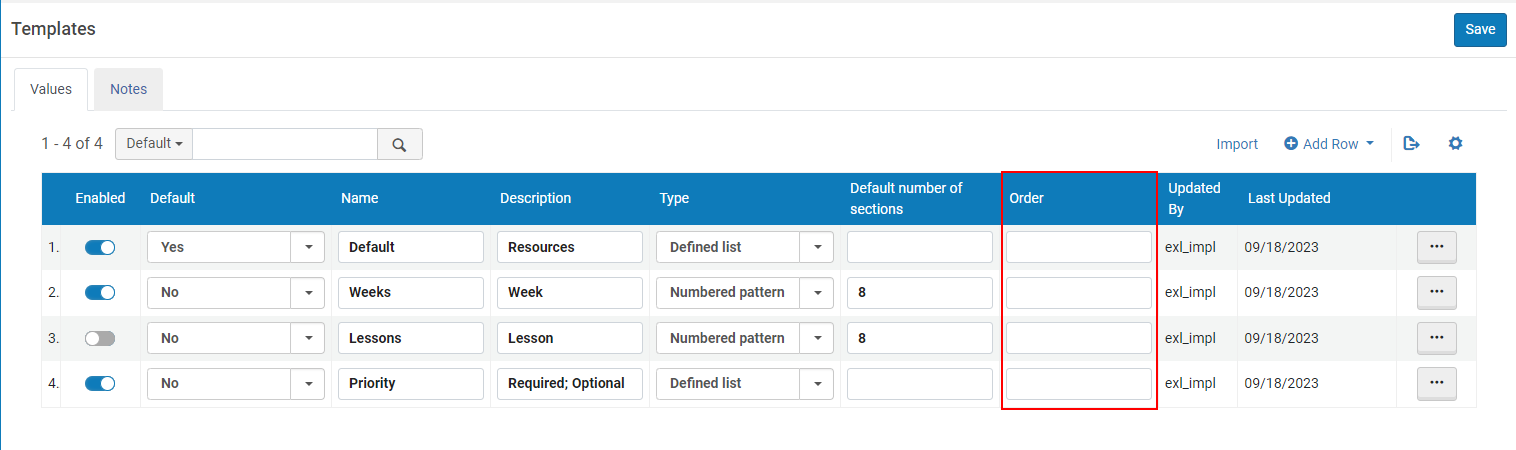This screenshot has width=1516, height=450.
Task: Click the Import link
Action: (1237, 144)
